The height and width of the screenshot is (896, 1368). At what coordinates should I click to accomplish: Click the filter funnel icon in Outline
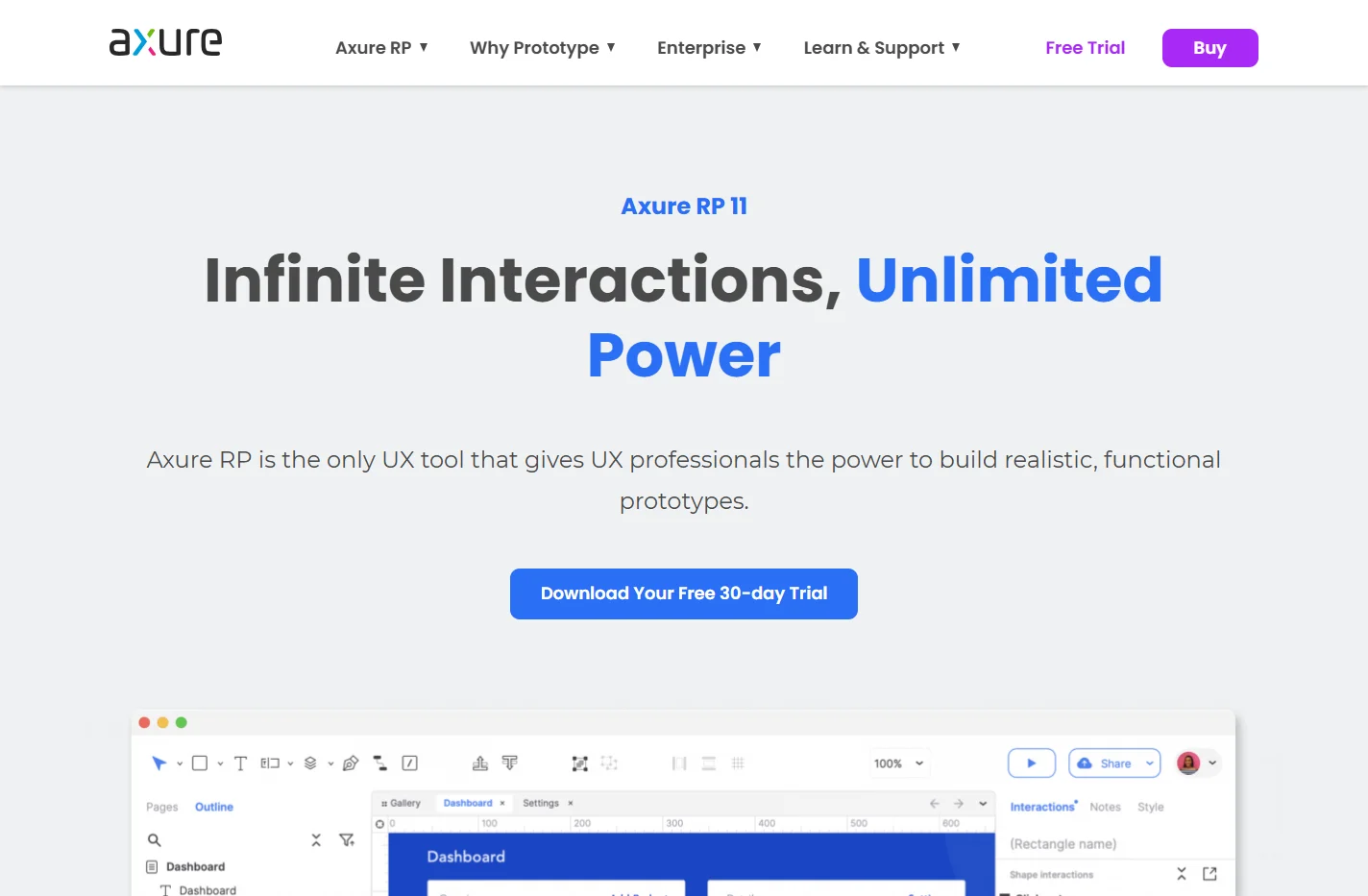pos(347,840)
